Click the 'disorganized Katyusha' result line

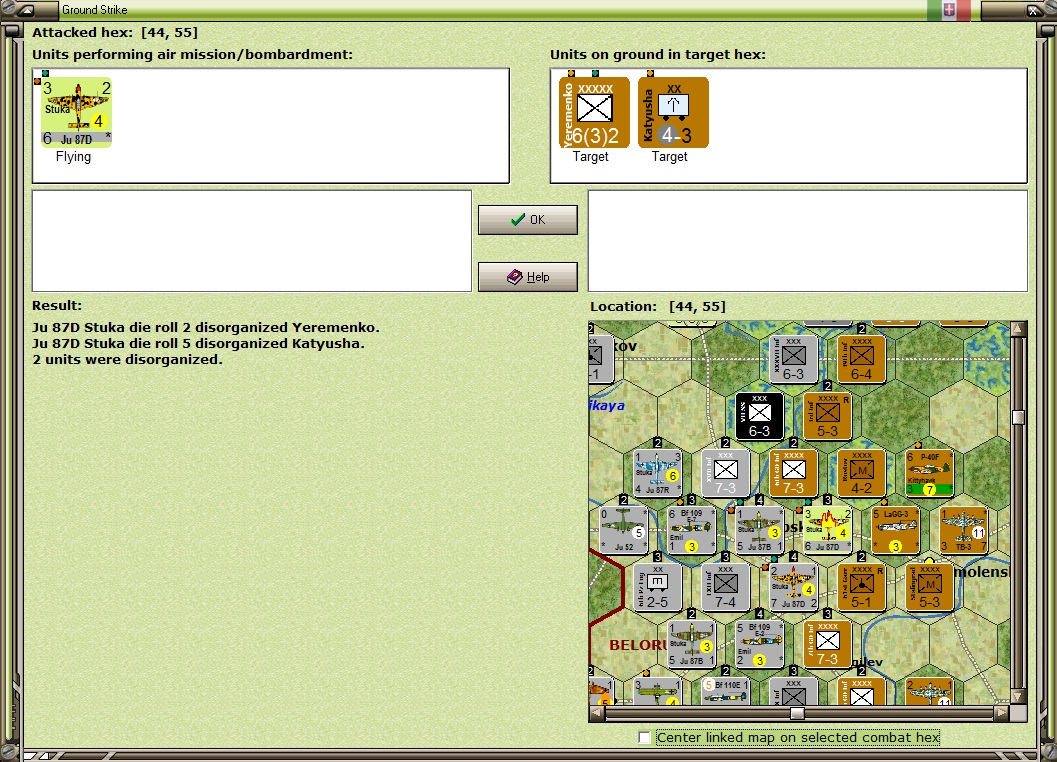[x=198, y=344]
